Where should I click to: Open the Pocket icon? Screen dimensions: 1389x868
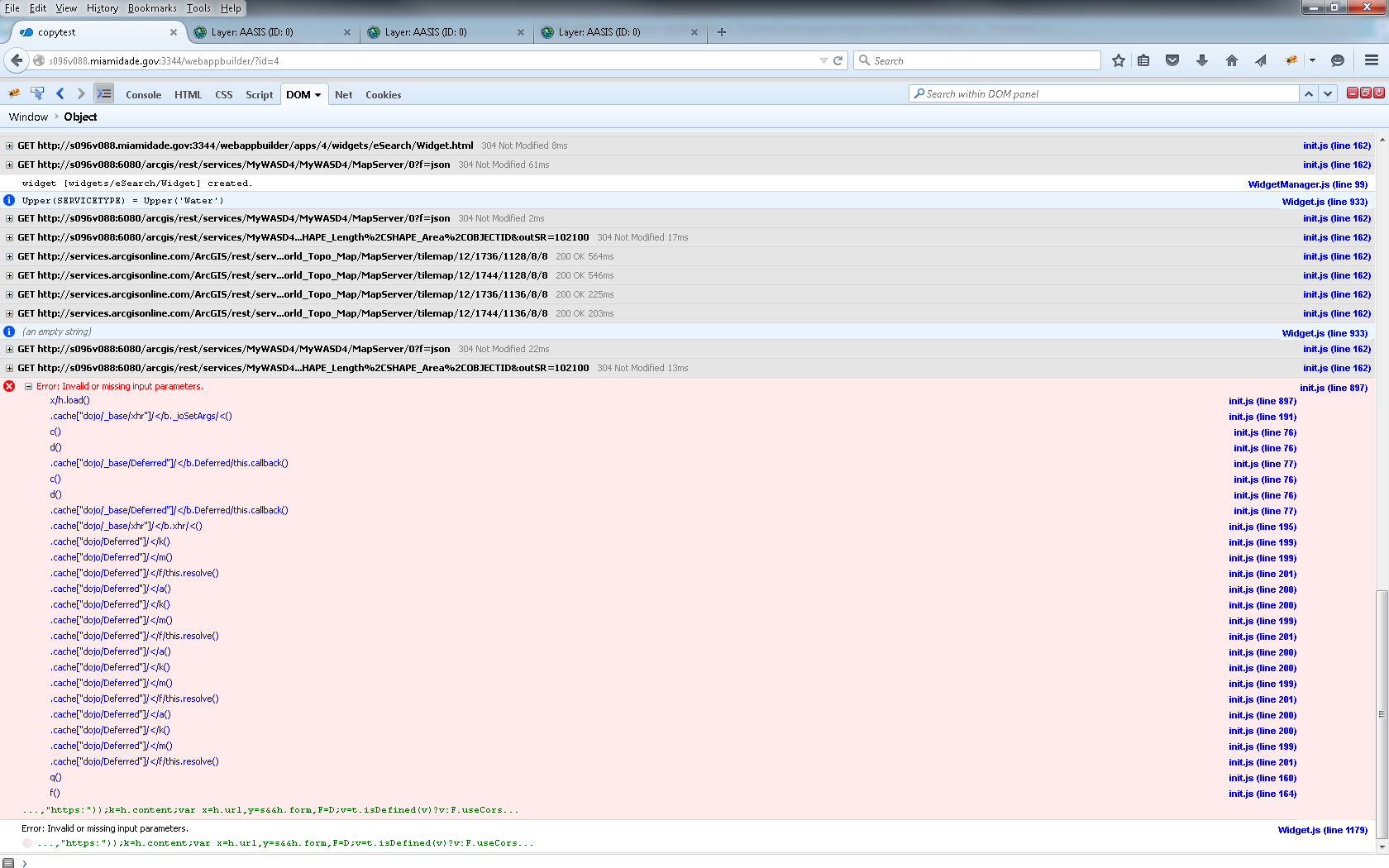tap(1172, 60)
